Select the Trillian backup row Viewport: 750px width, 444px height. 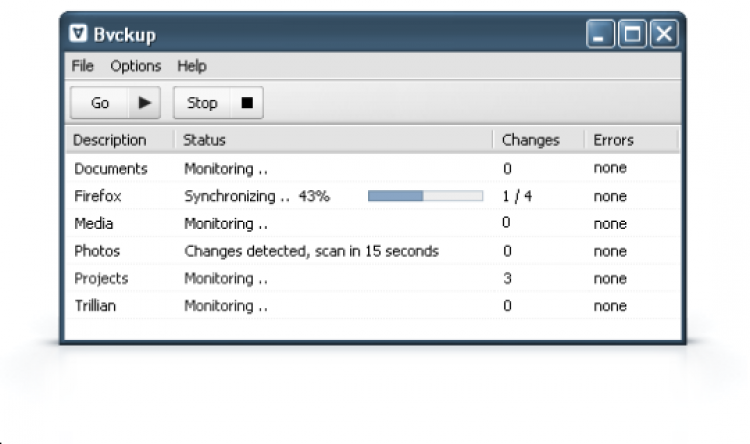point(95,306)
